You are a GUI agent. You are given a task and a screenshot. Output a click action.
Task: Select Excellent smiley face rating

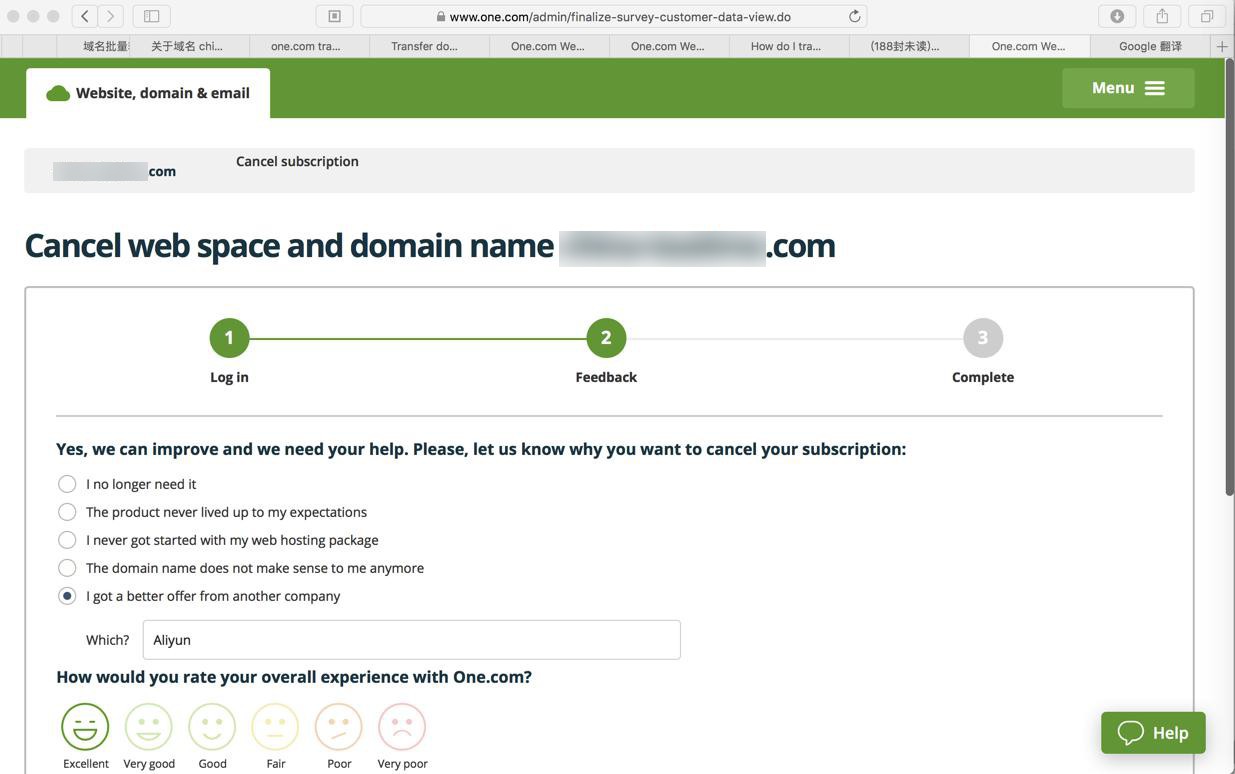click(x=85, y=727)
